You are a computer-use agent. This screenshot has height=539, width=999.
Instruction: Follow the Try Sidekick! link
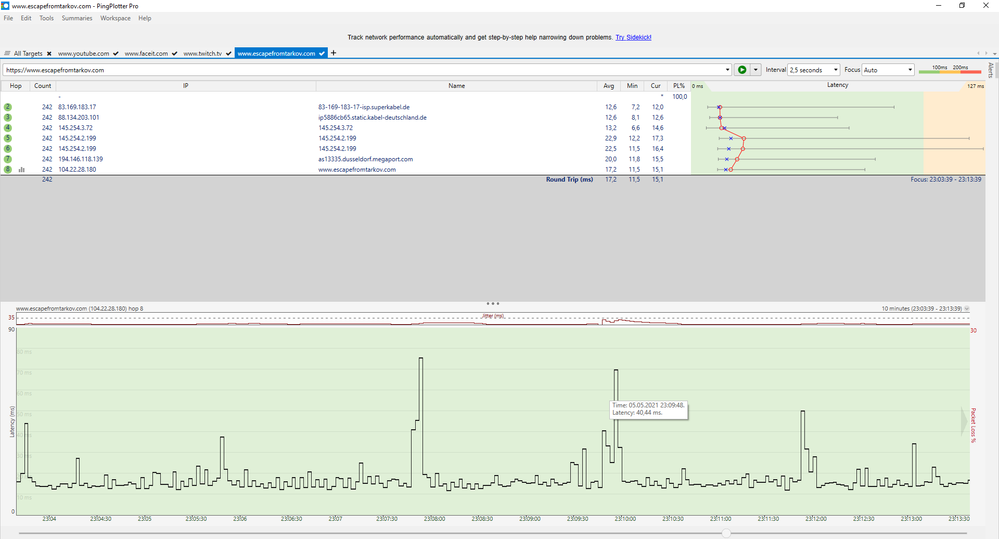click(x=633, y=38)
